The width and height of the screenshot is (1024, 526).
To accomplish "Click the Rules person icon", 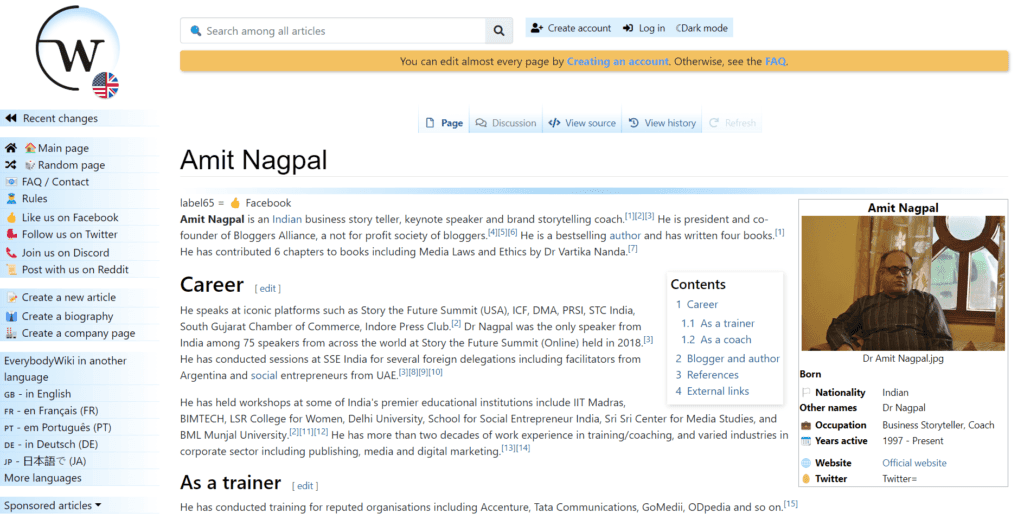I will [11, 199].
